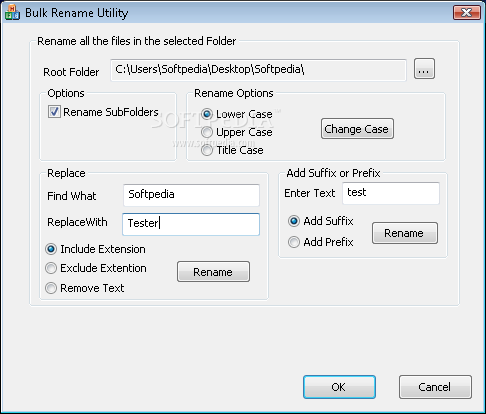Click the ReplaceWith text field
Image resolution: width=486 pixels, height=414 pixels.
coord(191,224)
